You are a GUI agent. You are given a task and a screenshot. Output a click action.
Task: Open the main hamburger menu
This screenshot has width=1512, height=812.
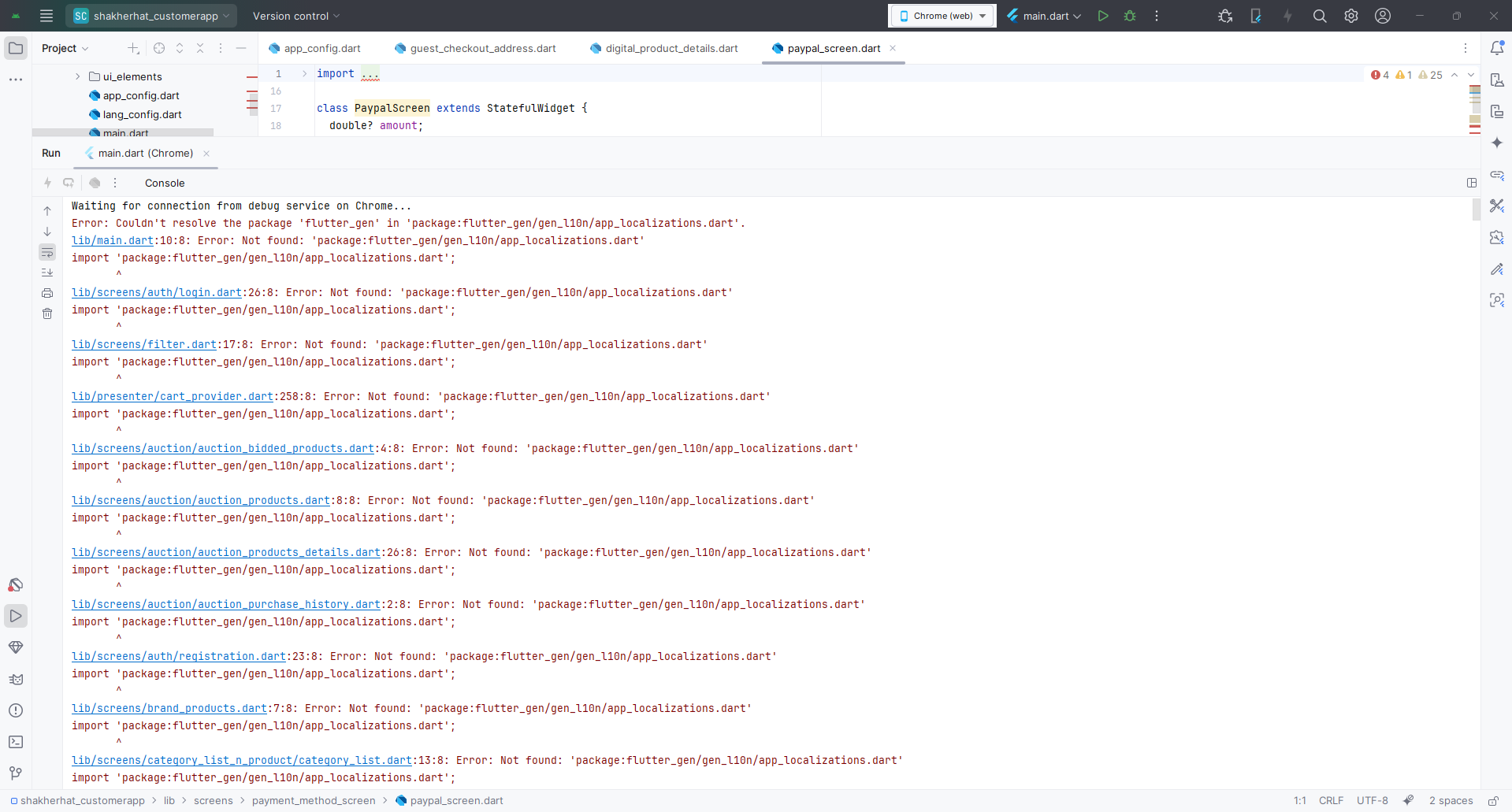click(46, 16)
